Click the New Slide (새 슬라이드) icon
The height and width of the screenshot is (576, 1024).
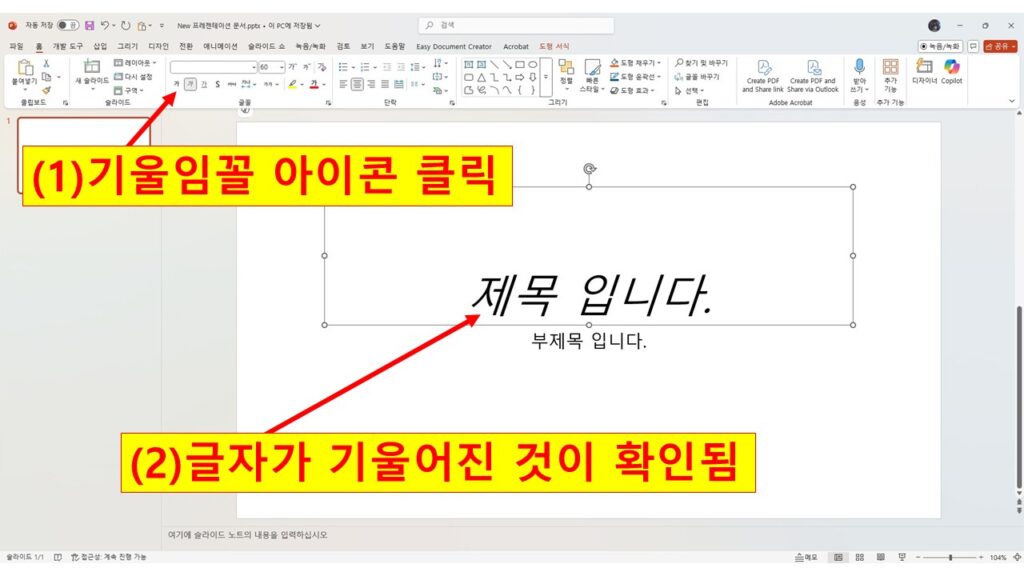(x=91, y=67)
